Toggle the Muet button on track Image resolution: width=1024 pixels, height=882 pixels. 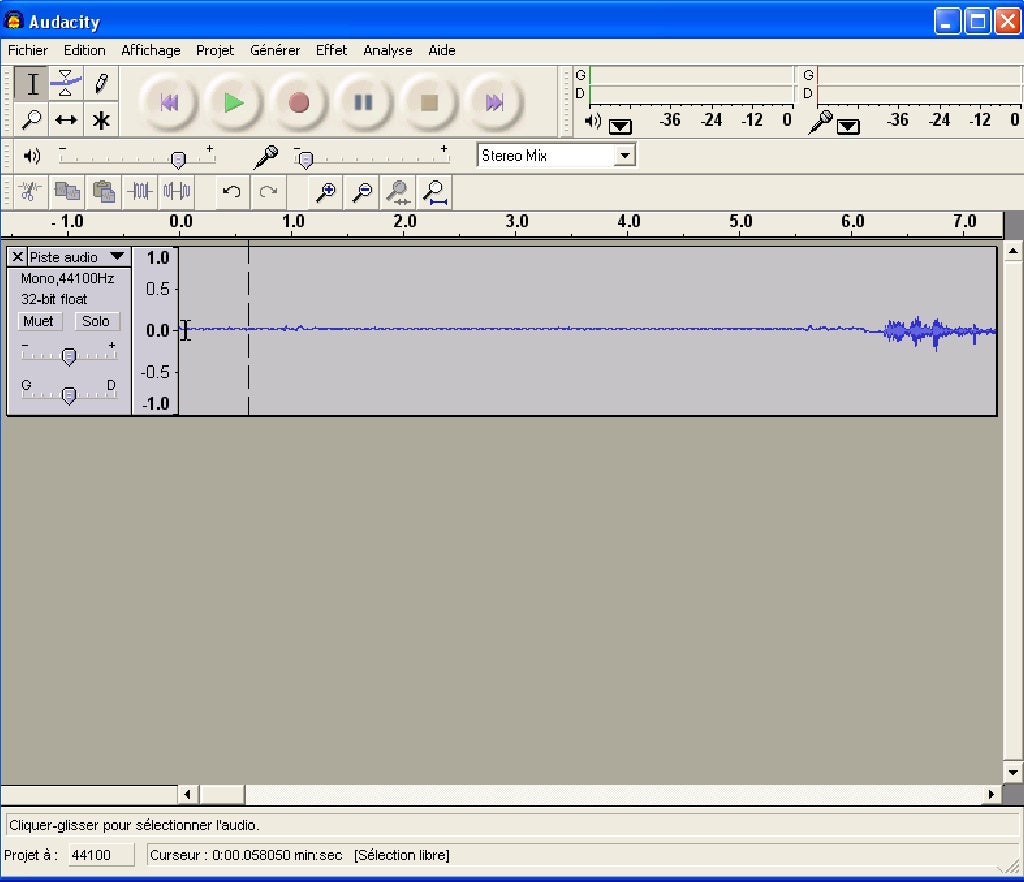[x=39, y=321]
